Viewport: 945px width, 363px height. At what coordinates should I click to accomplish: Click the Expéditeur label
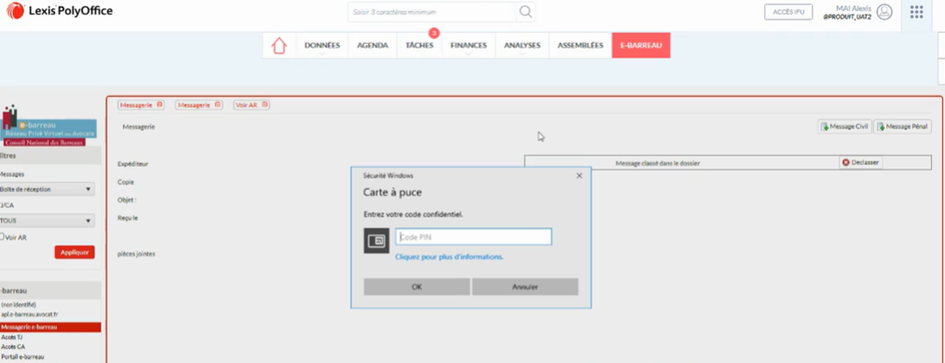(x=133, y=163)
